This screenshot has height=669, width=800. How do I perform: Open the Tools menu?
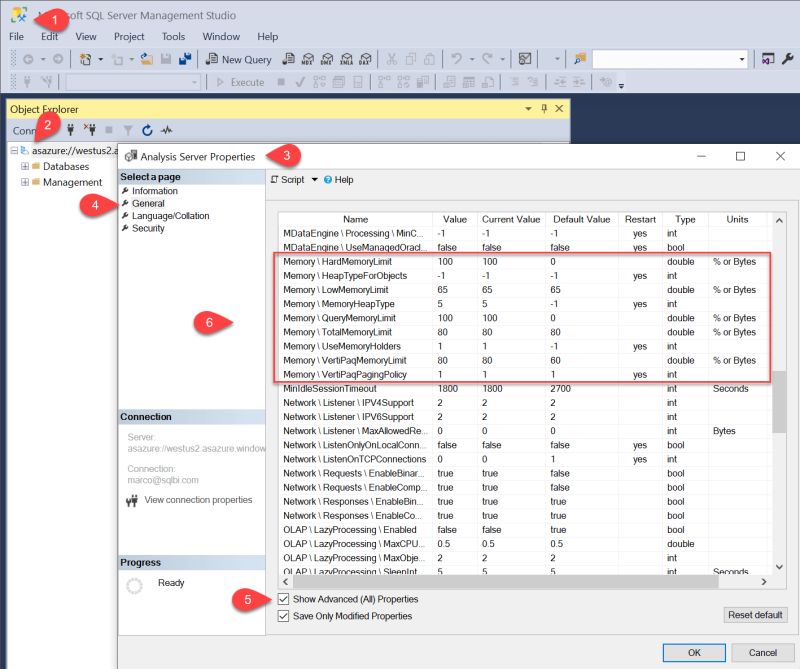click(173, 36)
